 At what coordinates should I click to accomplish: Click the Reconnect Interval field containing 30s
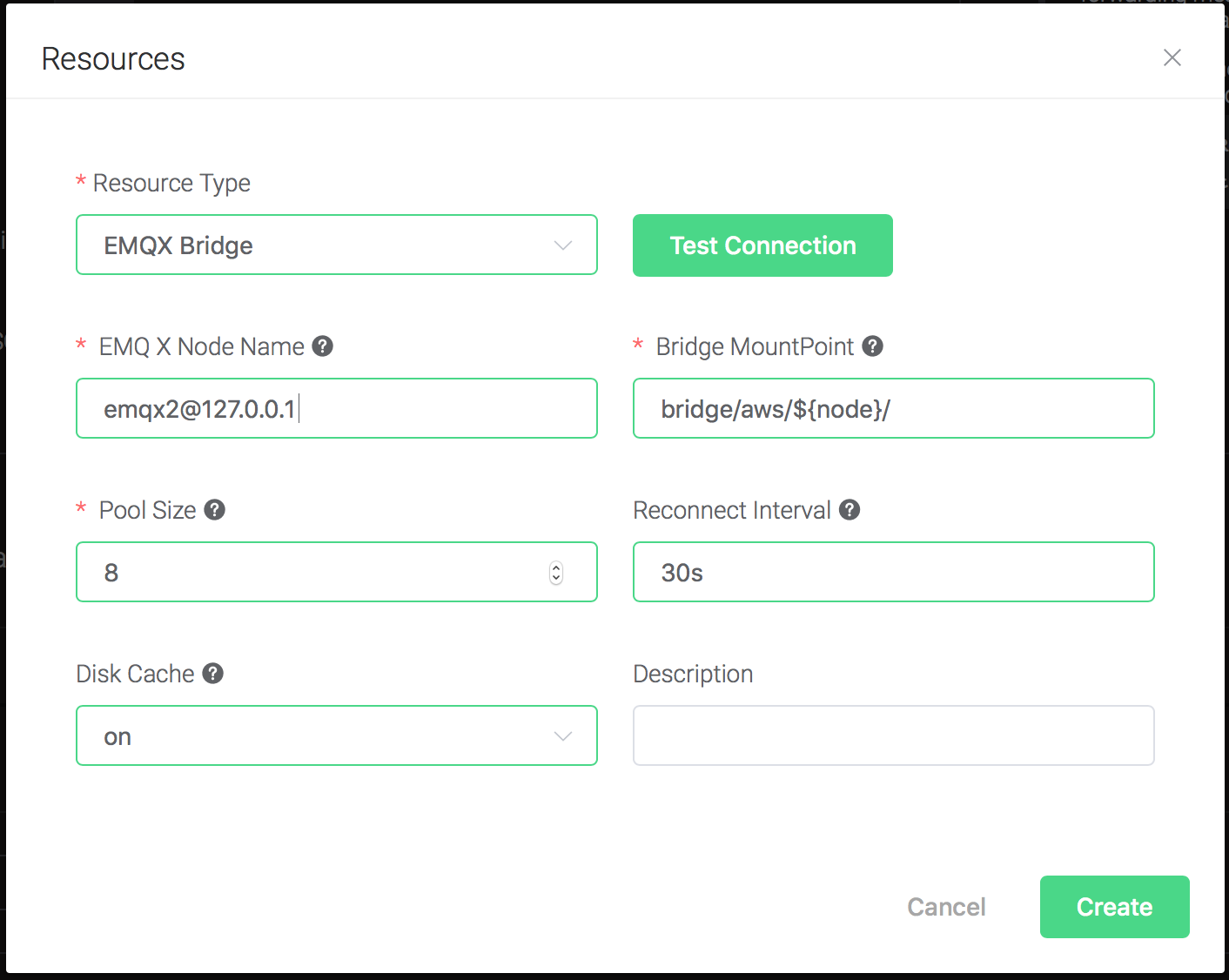click(894, 572)
